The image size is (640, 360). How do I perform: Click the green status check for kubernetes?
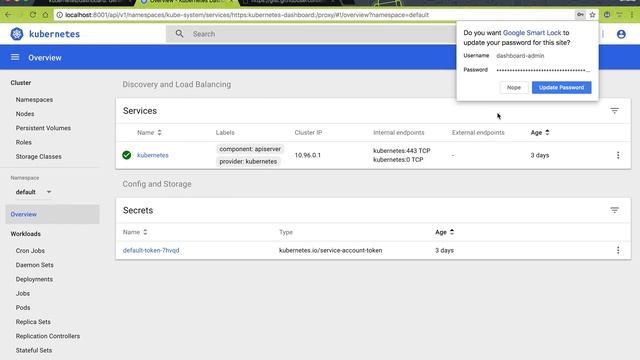[x=127, y=155]
